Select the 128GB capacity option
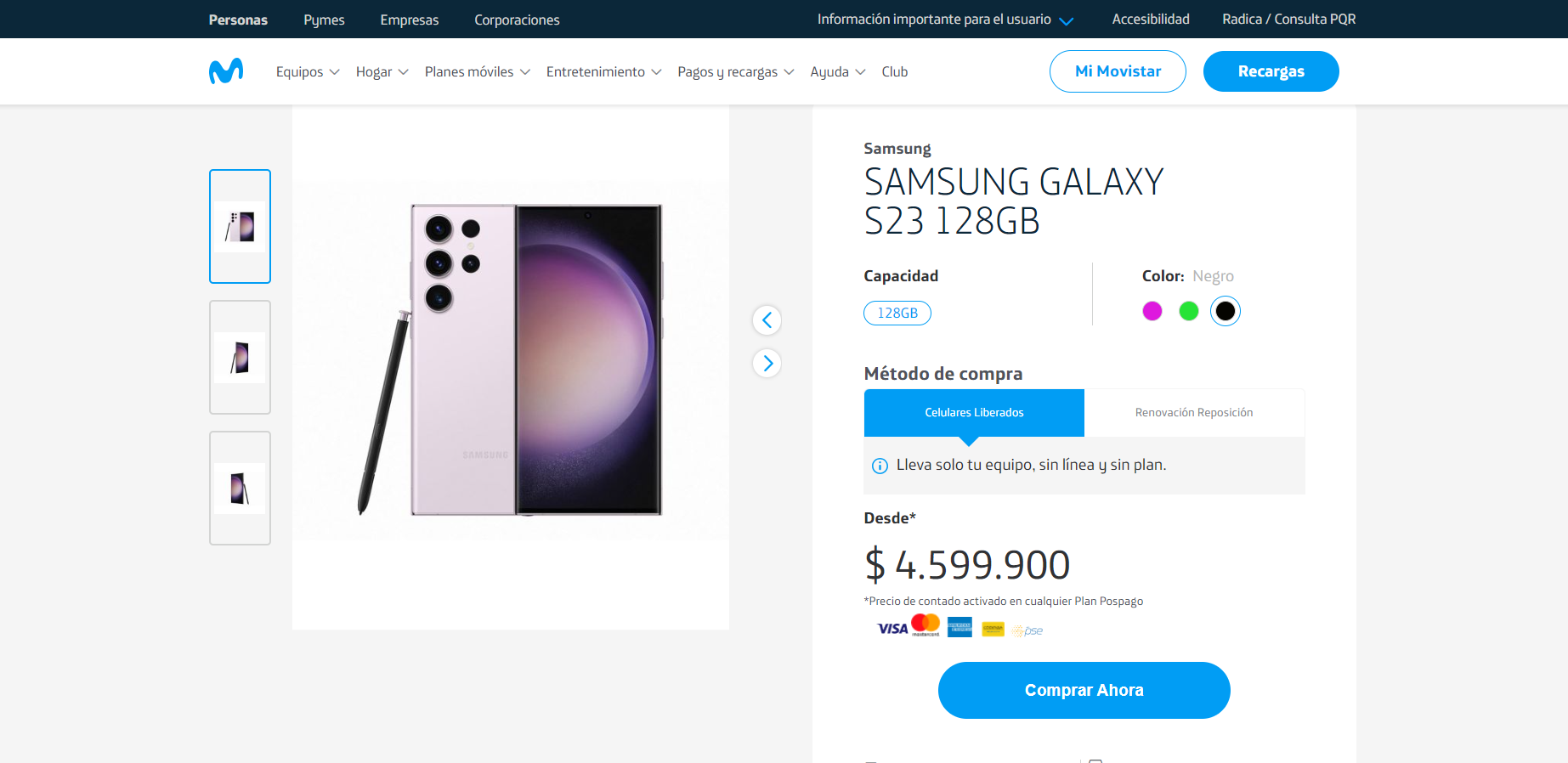 [897, 314]
